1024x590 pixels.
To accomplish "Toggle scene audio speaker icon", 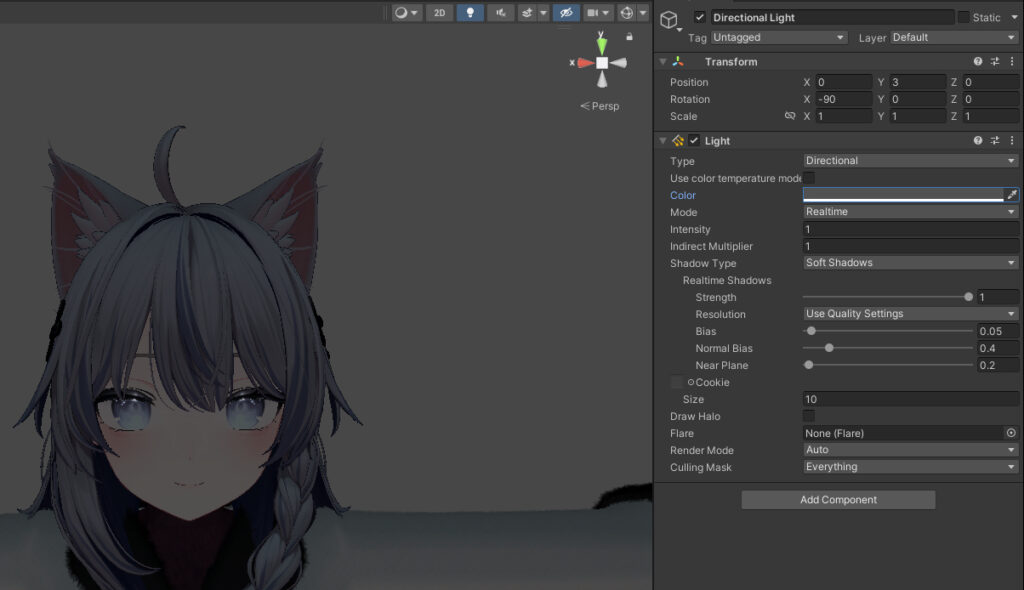I will pyautogui.click(x=500, y=13).
